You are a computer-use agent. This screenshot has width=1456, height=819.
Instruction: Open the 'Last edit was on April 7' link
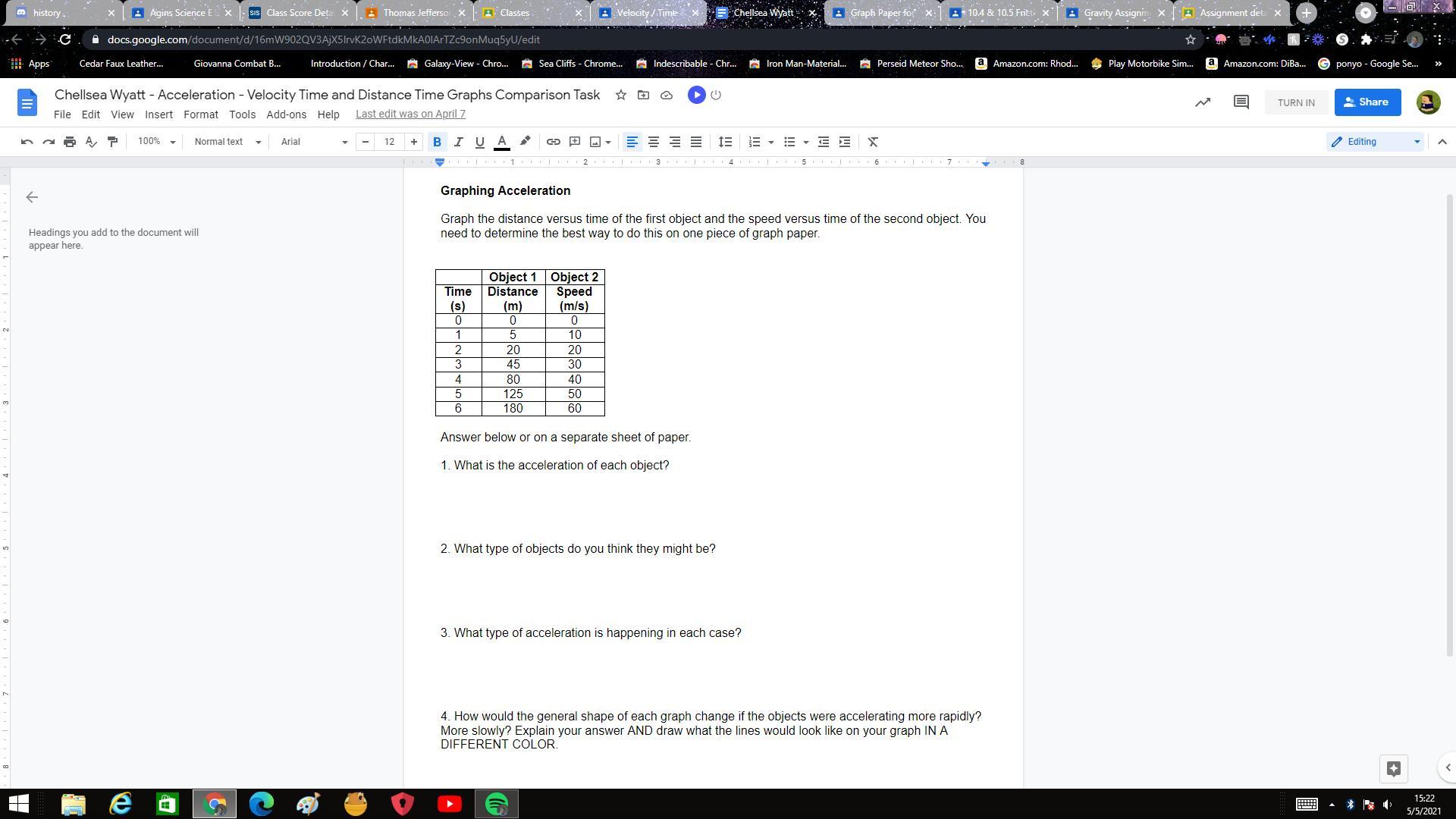point(410,115)
